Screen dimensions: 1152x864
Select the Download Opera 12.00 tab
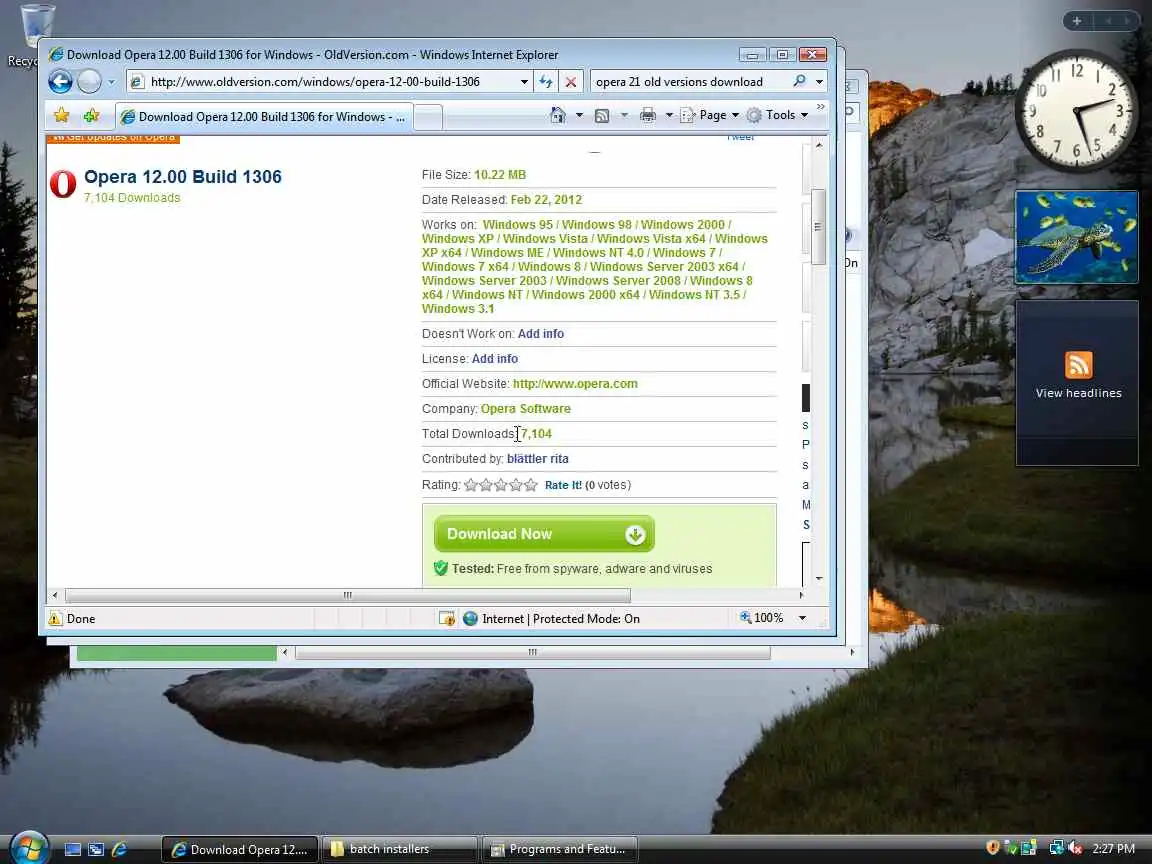click(263, 117)
